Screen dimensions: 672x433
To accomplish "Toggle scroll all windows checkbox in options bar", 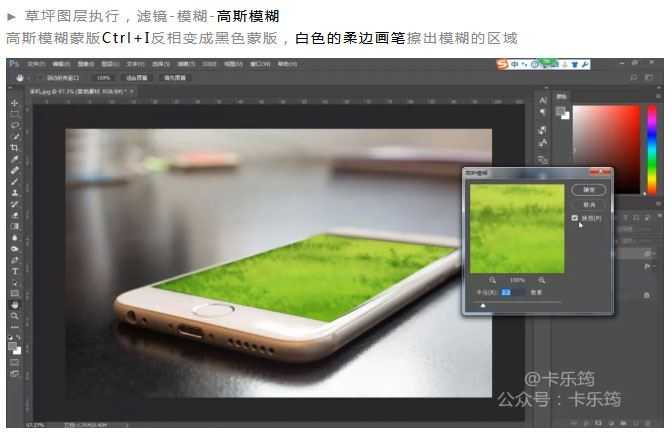I will [45, 76].
